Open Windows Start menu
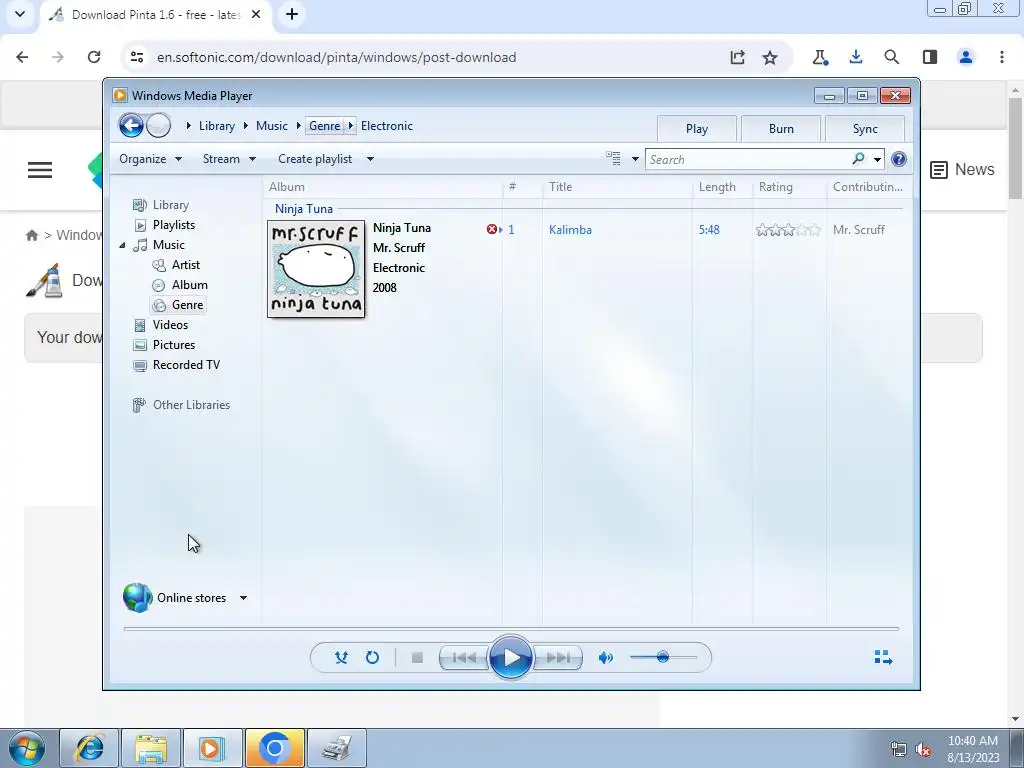 click(25, 748)
